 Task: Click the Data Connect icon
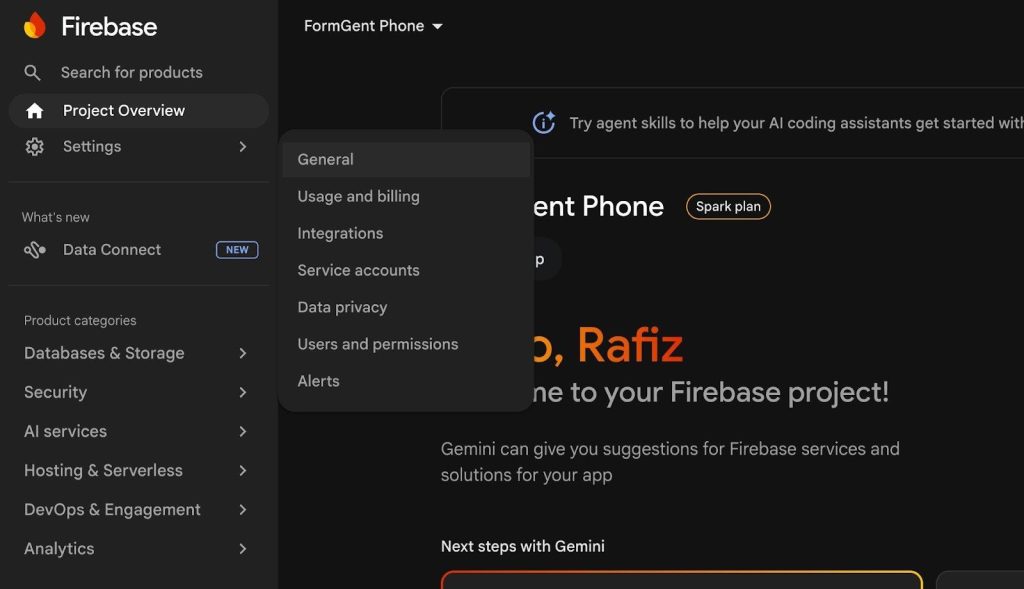(35, 250)
